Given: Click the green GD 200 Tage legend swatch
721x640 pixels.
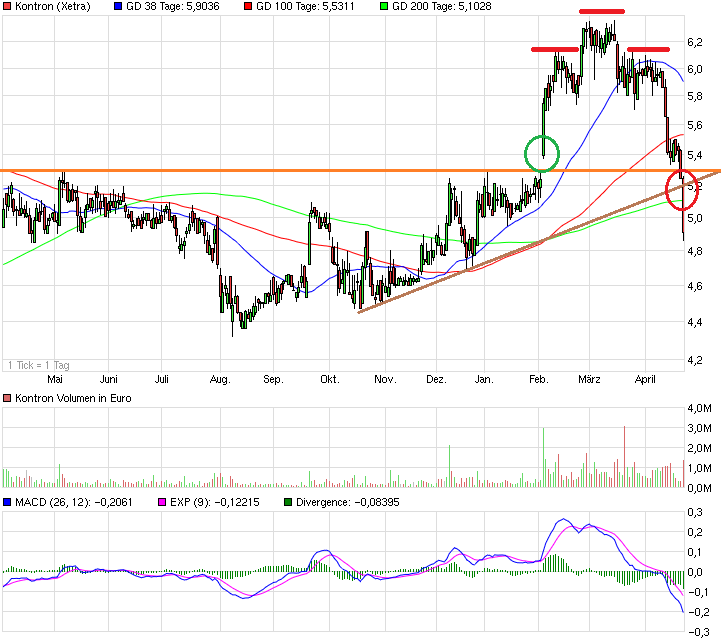Looking at the screenshot, I should [384, 6].
